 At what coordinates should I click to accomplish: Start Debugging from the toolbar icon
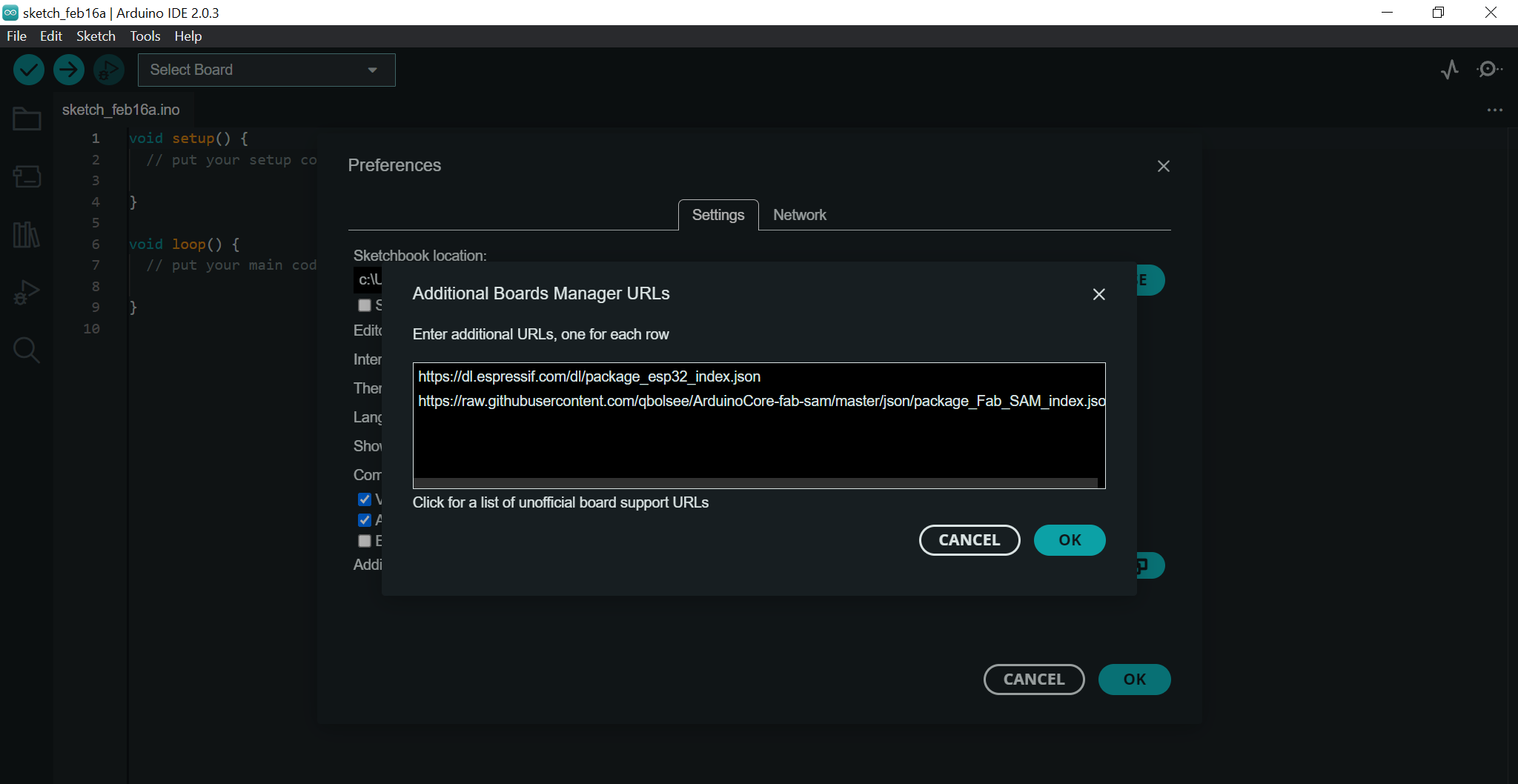pyautogui.click(x=109, y=70)
